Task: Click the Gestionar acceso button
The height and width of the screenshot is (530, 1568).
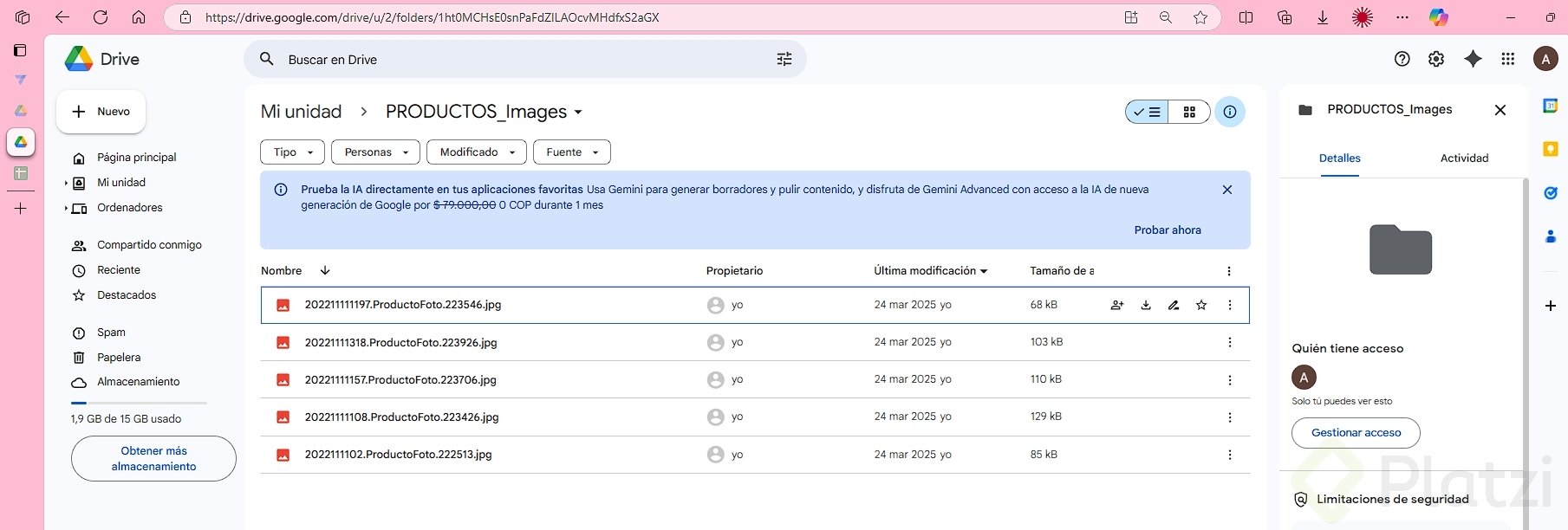Action: (1356, 433)
